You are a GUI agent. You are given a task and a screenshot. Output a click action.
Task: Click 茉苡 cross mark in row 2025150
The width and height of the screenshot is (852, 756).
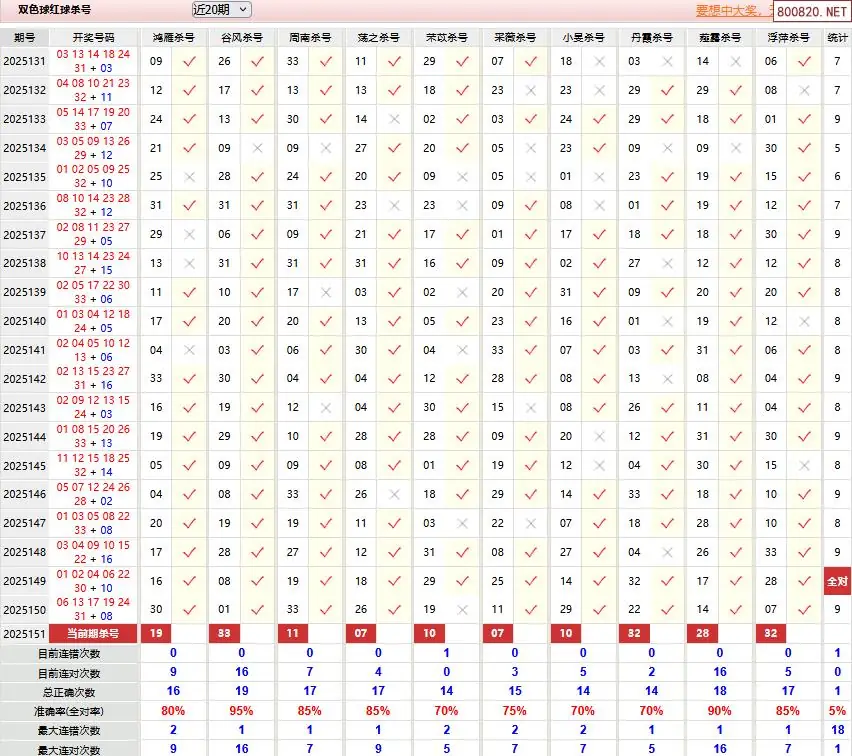463,609
